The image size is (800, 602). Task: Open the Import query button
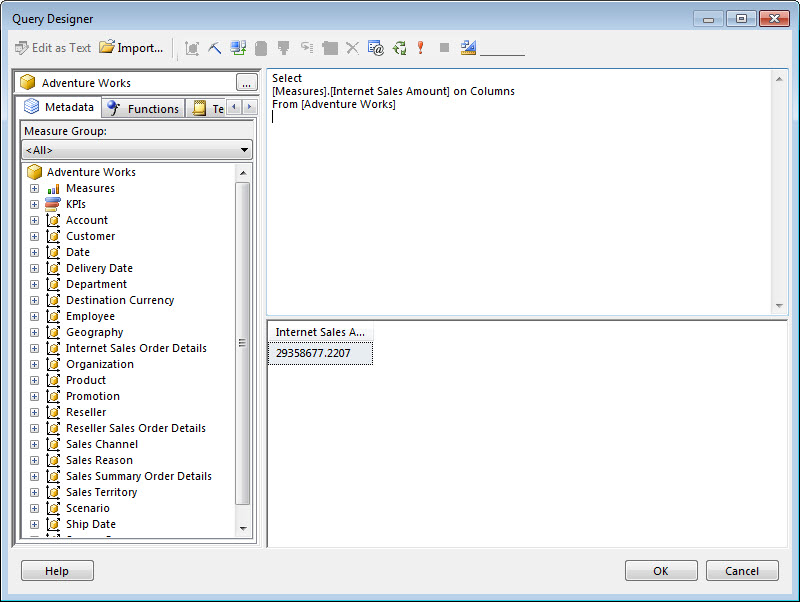(131, 47)
